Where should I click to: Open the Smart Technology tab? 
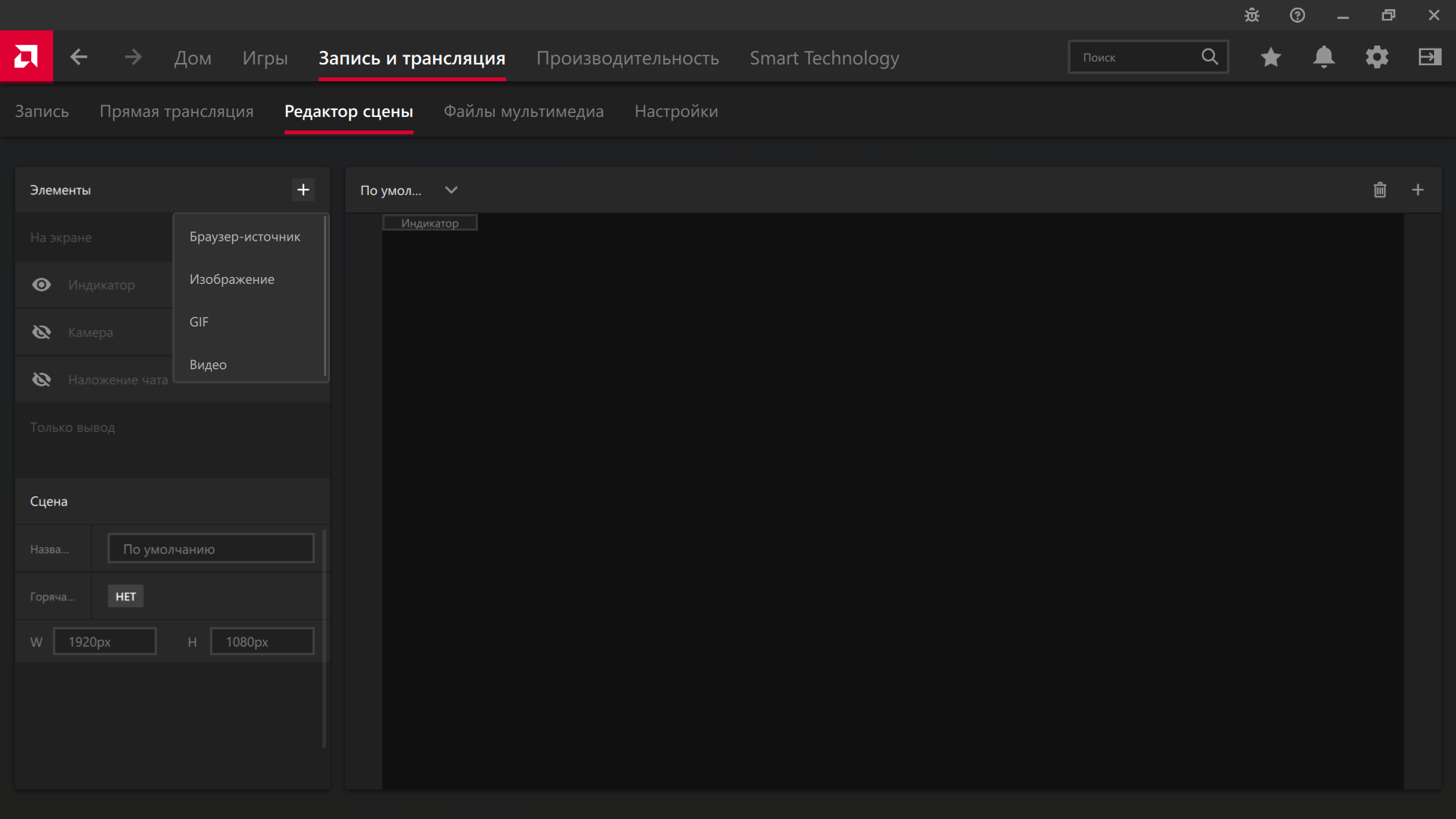click(825, 58)
